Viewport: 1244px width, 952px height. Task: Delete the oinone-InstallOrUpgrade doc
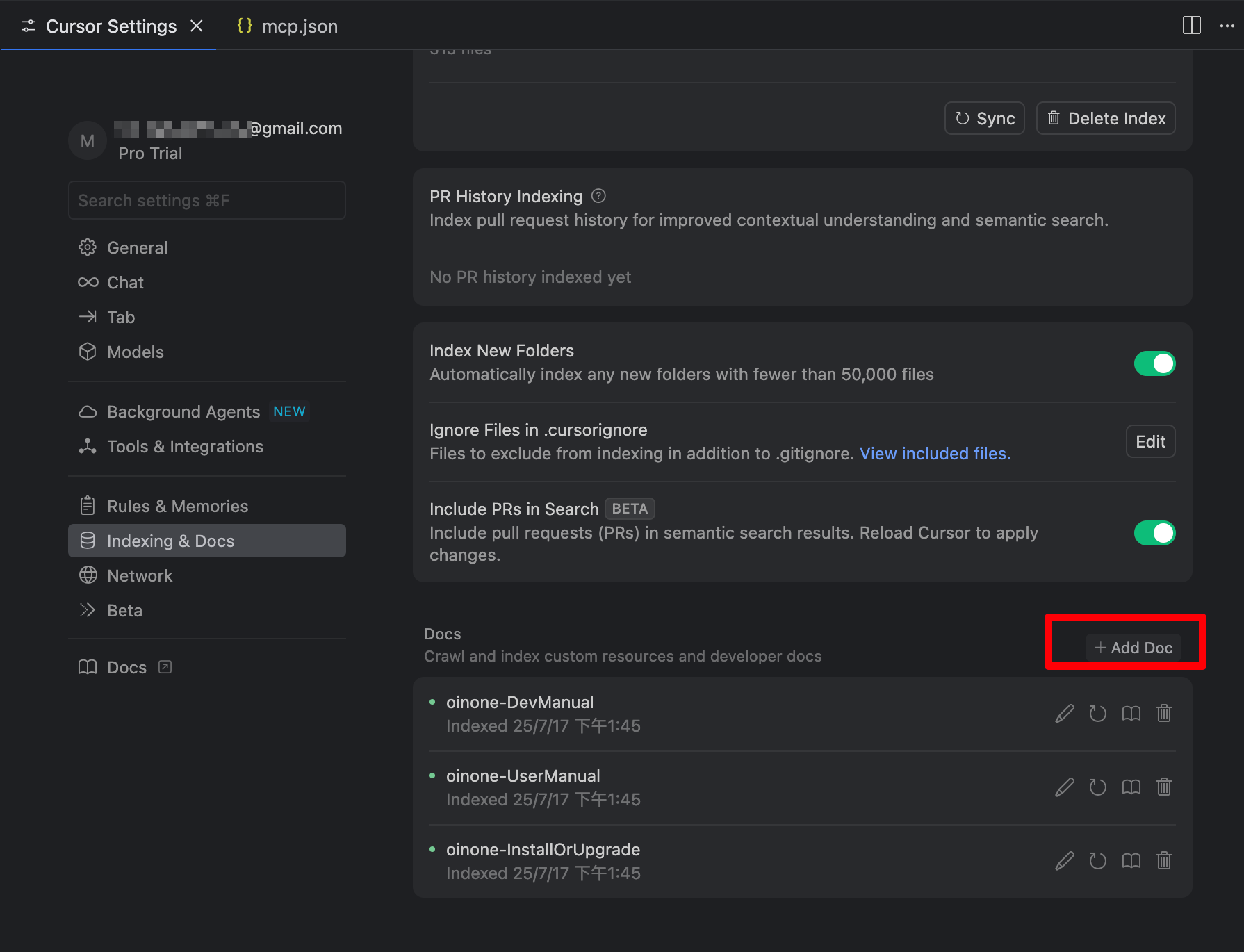point(1164,861)
